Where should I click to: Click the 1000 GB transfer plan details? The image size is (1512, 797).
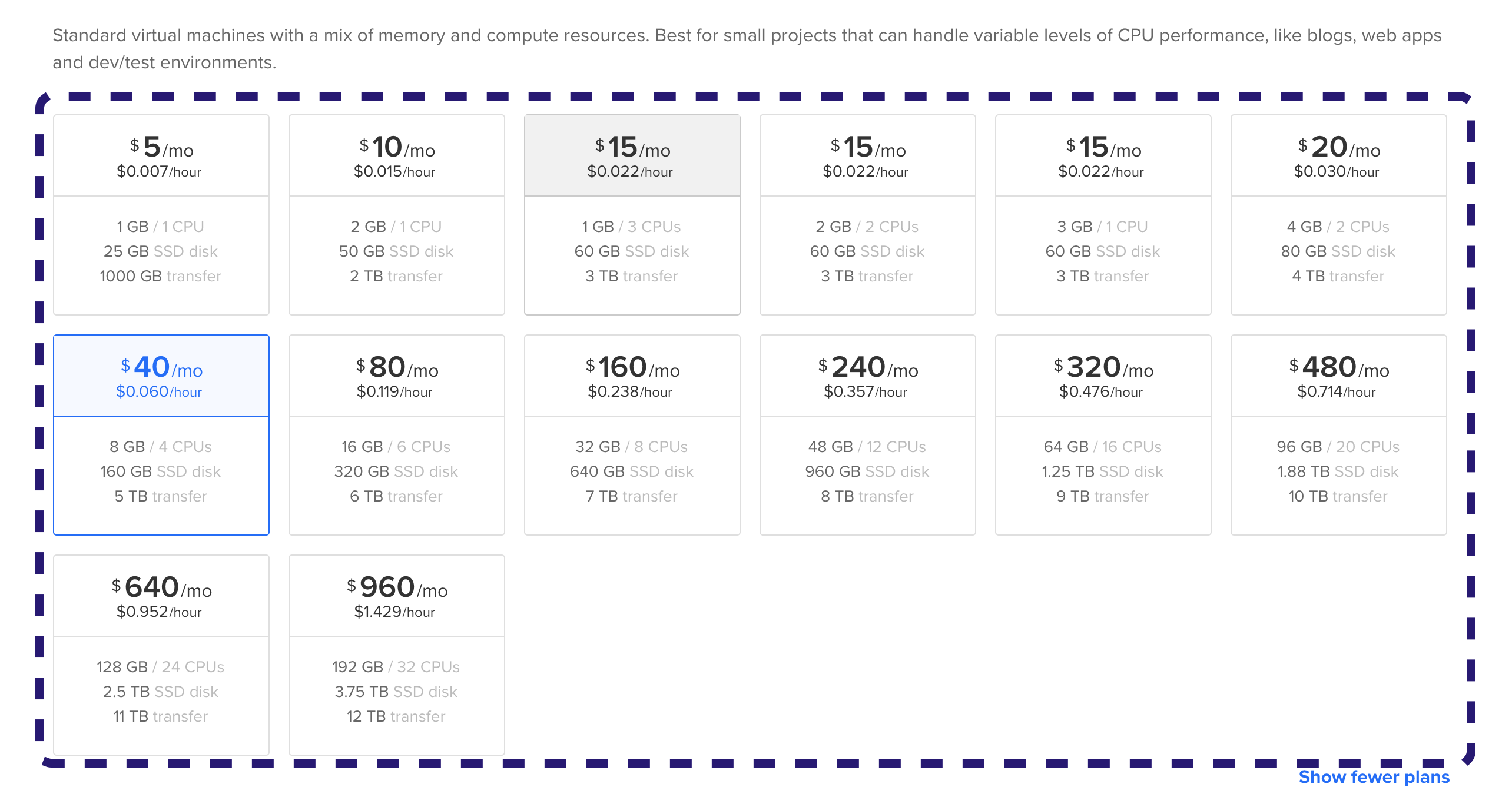[x=161, y=276]
